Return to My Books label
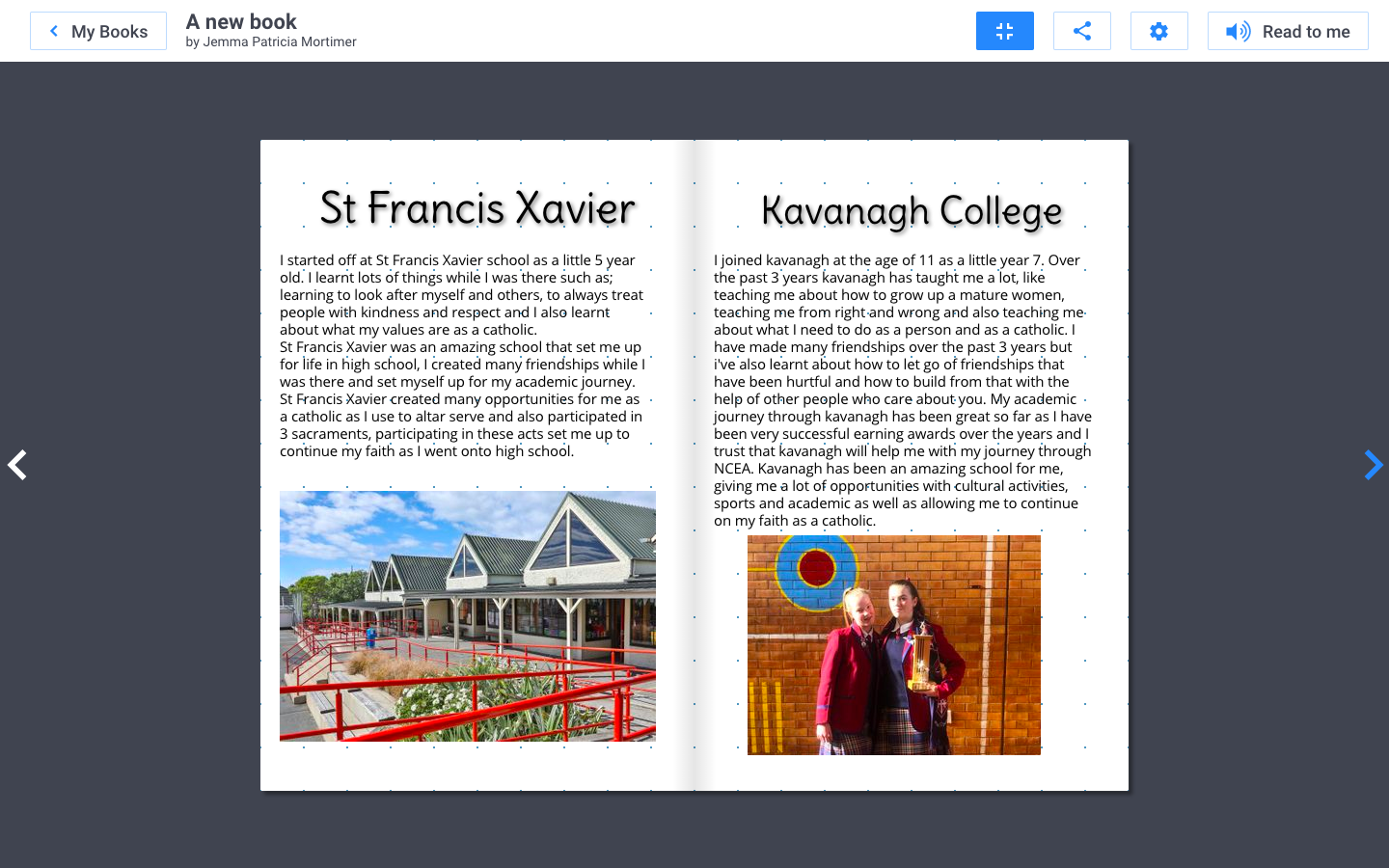This screenshot has height=868, width=1389. [109, 32]
